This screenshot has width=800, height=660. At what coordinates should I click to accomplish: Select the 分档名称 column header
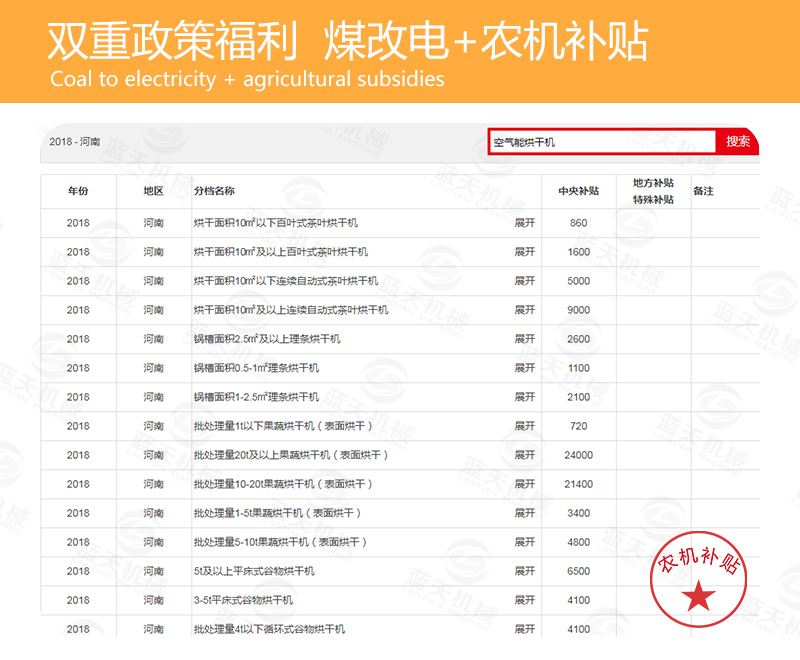point(214,191)
